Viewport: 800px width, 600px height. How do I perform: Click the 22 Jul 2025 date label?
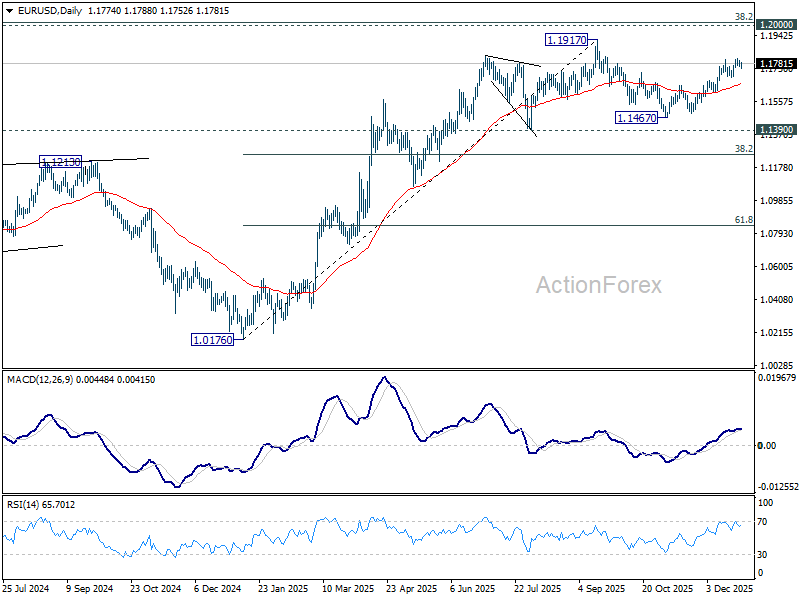(538, 588)
